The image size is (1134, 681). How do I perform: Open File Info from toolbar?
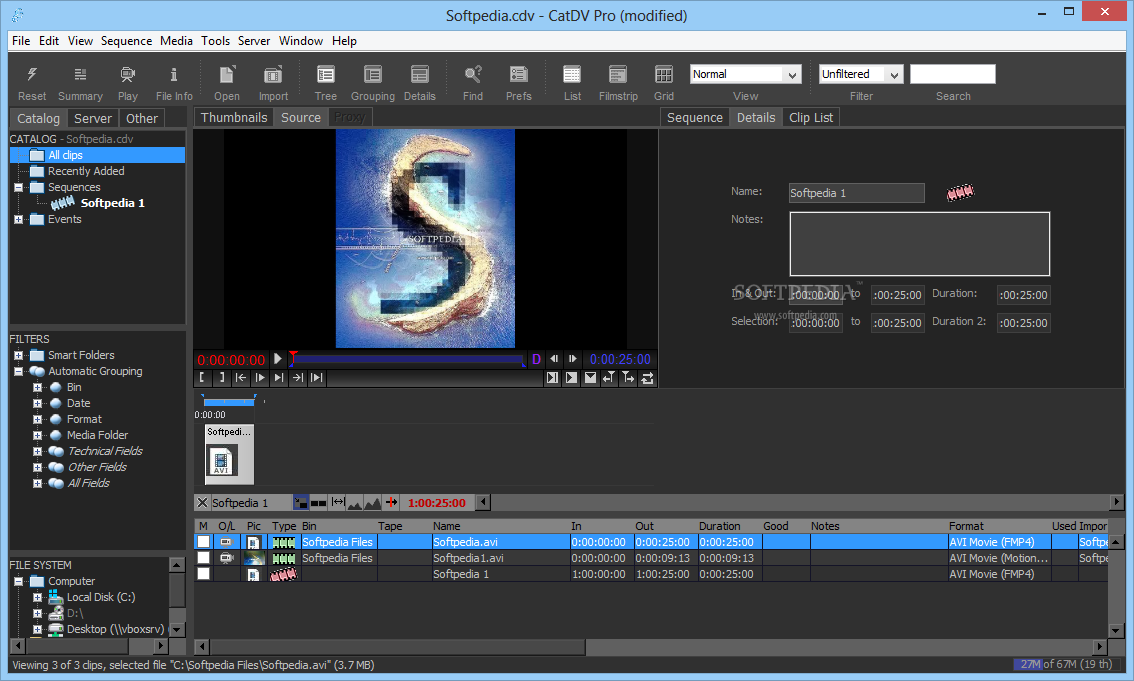tap(174, 74)
